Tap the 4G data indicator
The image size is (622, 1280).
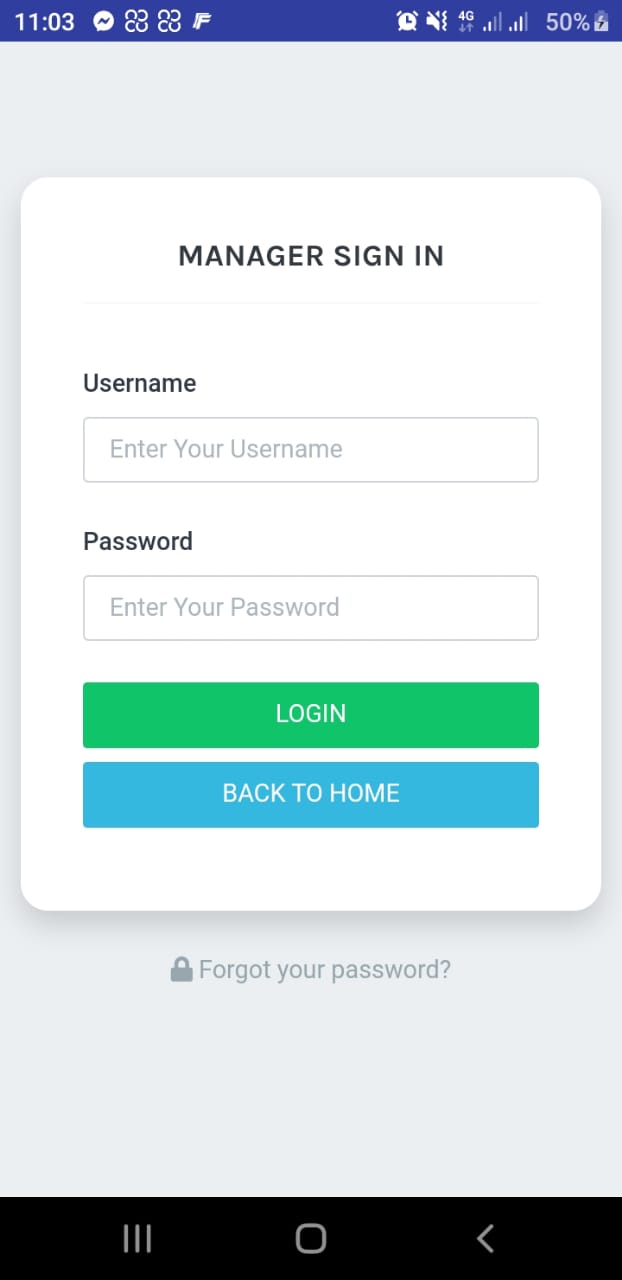pos(466,21)
